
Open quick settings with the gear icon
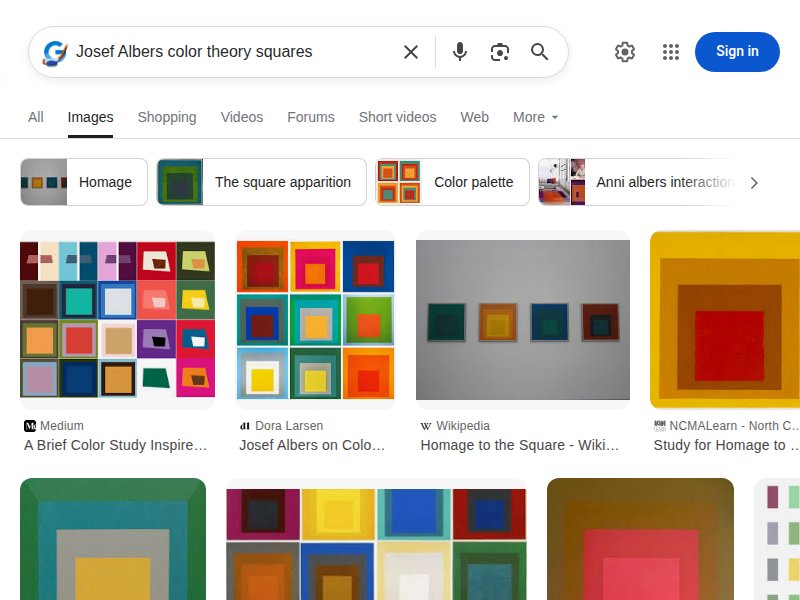click(x=625, y=52)
